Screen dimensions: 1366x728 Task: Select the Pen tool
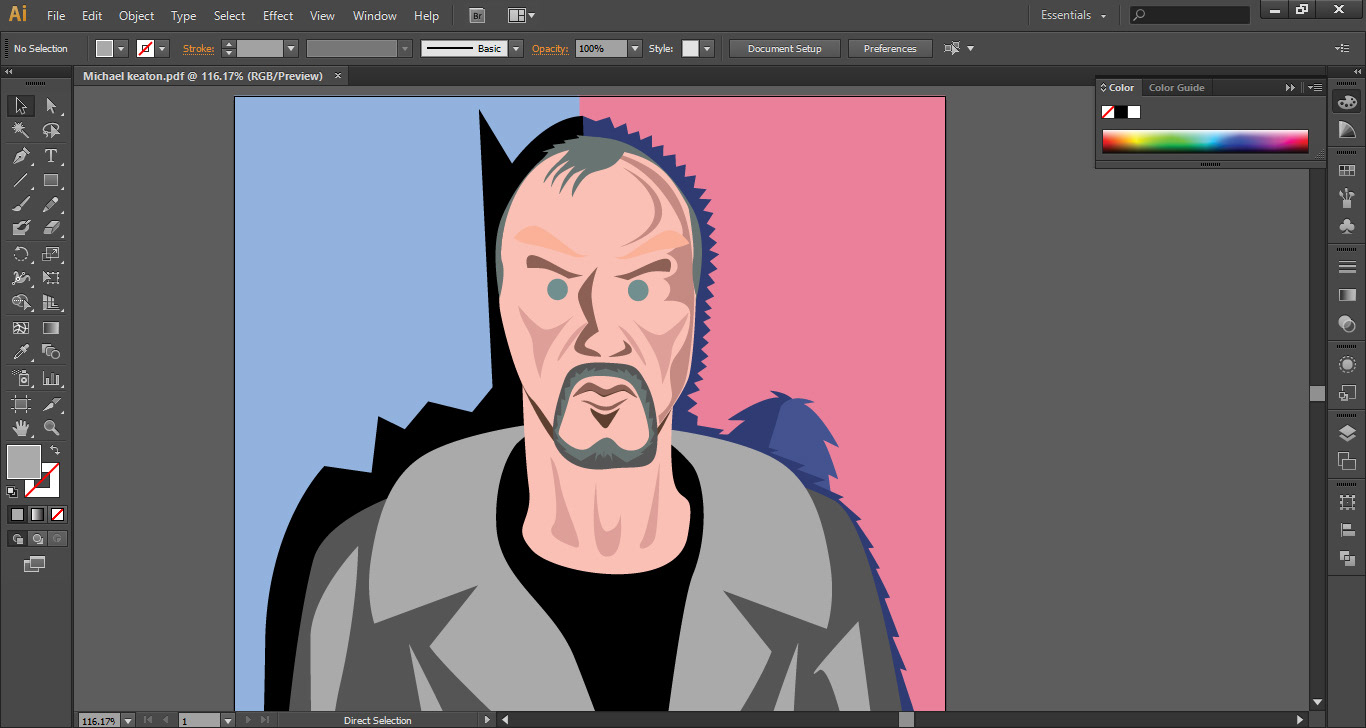(x=20, y=156)
